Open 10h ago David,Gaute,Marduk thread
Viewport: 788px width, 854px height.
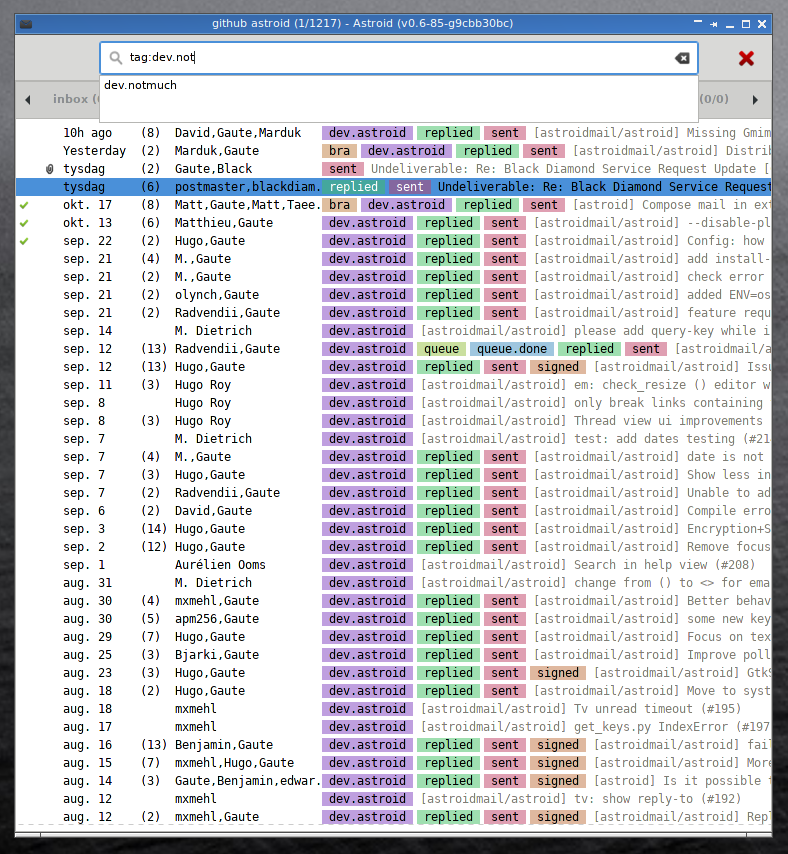(394, 133)
